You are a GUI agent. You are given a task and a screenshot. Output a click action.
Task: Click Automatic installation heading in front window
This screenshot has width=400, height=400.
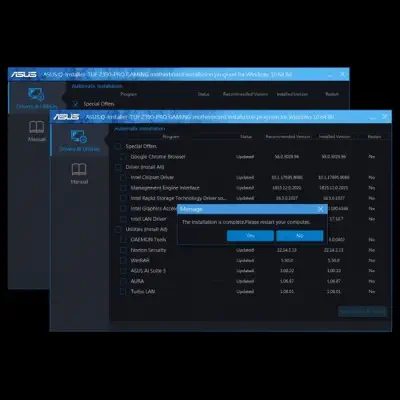pyautogui.click(x=140, y=129)
